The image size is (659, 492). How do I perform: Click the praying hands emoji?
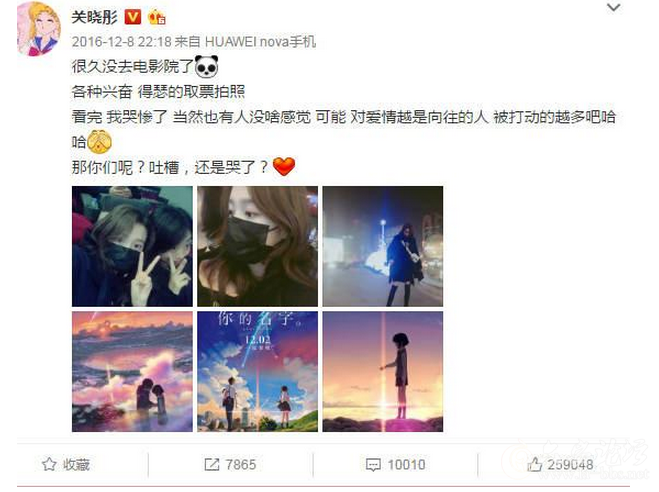coord(99,142)
